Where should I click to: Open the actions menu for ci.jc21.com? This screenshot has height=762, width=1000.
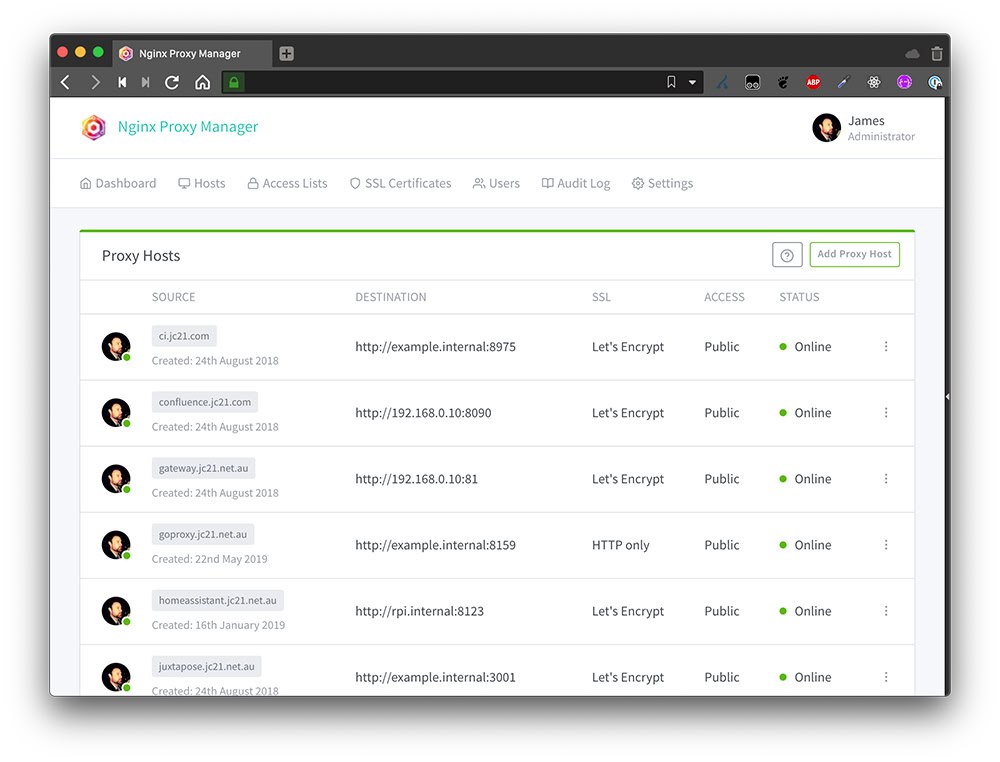pyautogui.click(x=886, y=346)
